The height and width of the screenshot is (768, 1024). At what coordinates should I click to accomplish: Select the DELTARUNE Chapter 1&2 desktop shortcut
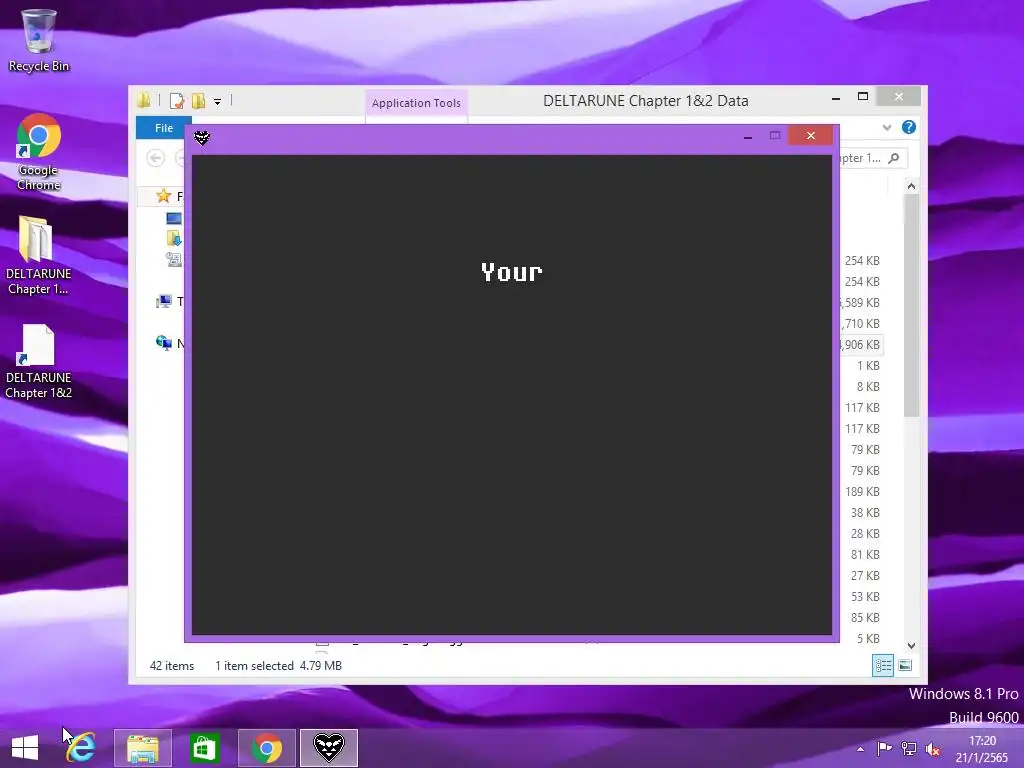tap(39, 361)
